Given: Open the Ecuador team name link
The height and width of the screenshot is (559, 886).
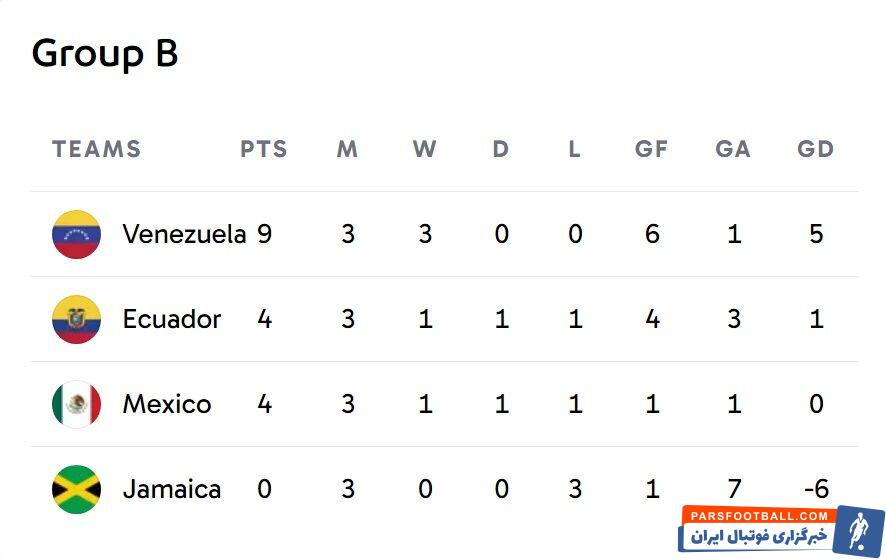Looking at the screenshot, I should [x=172, y=320].
